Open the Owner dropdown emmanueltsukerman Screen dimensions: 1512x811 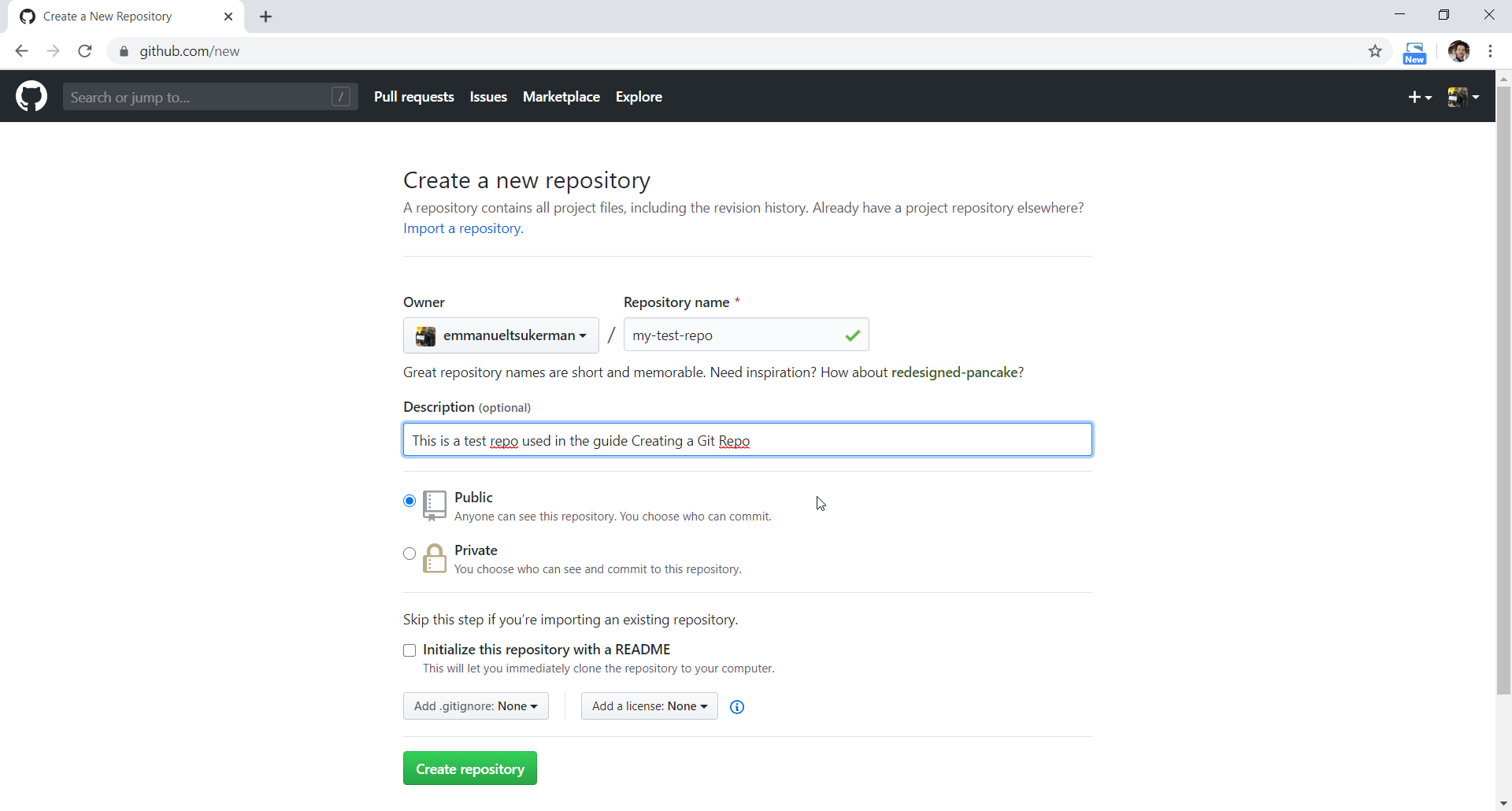(x=501, y=335)
